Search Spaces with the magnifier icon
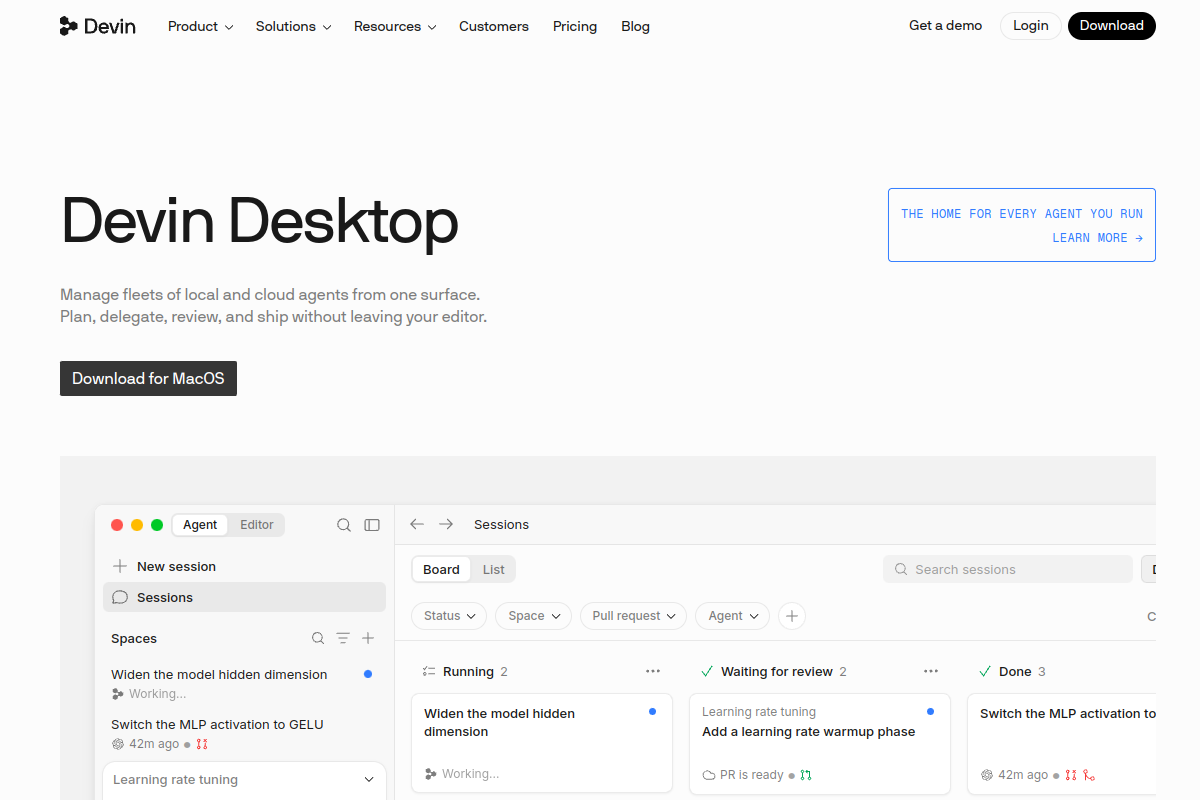This screenshot has height=800, width=1200. coord(318,638)
